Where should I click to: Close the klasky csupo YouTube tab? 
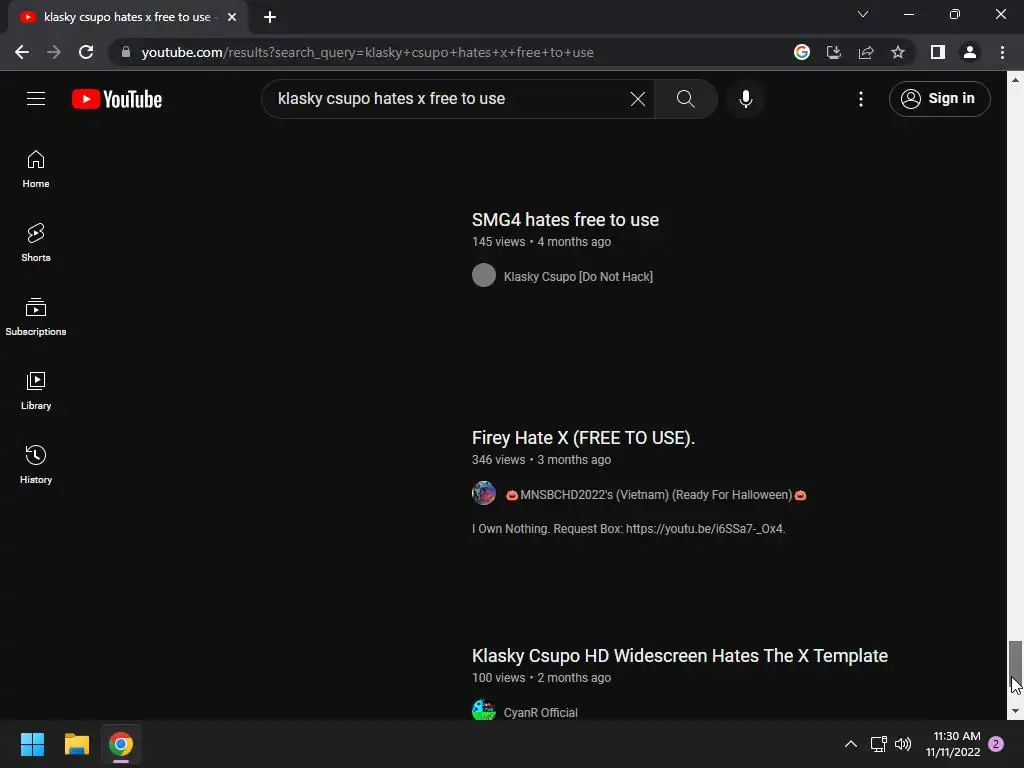tap(232, 18)
